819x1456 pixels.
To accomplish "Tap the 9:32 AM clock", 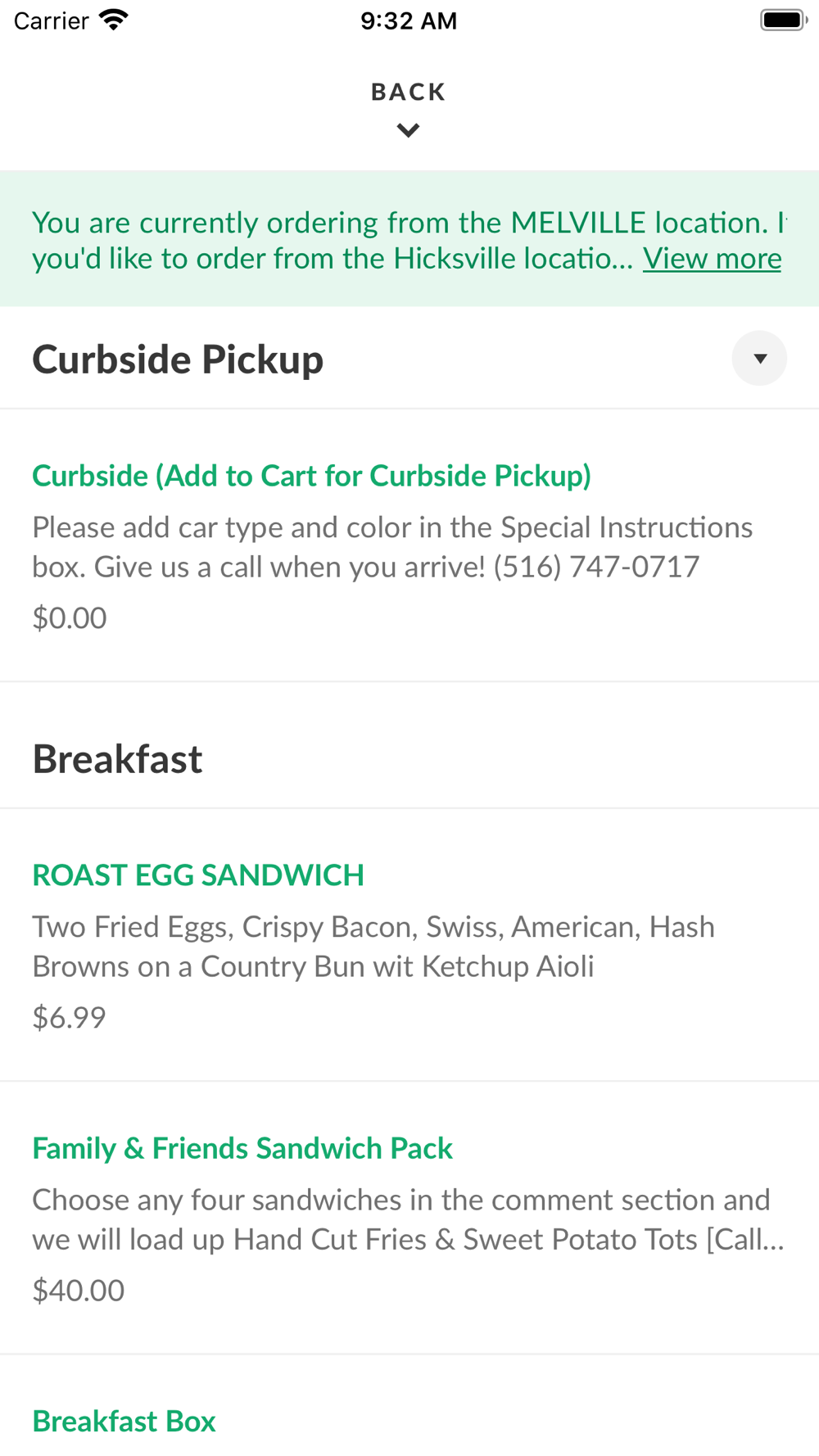I will tap(409, 20).
